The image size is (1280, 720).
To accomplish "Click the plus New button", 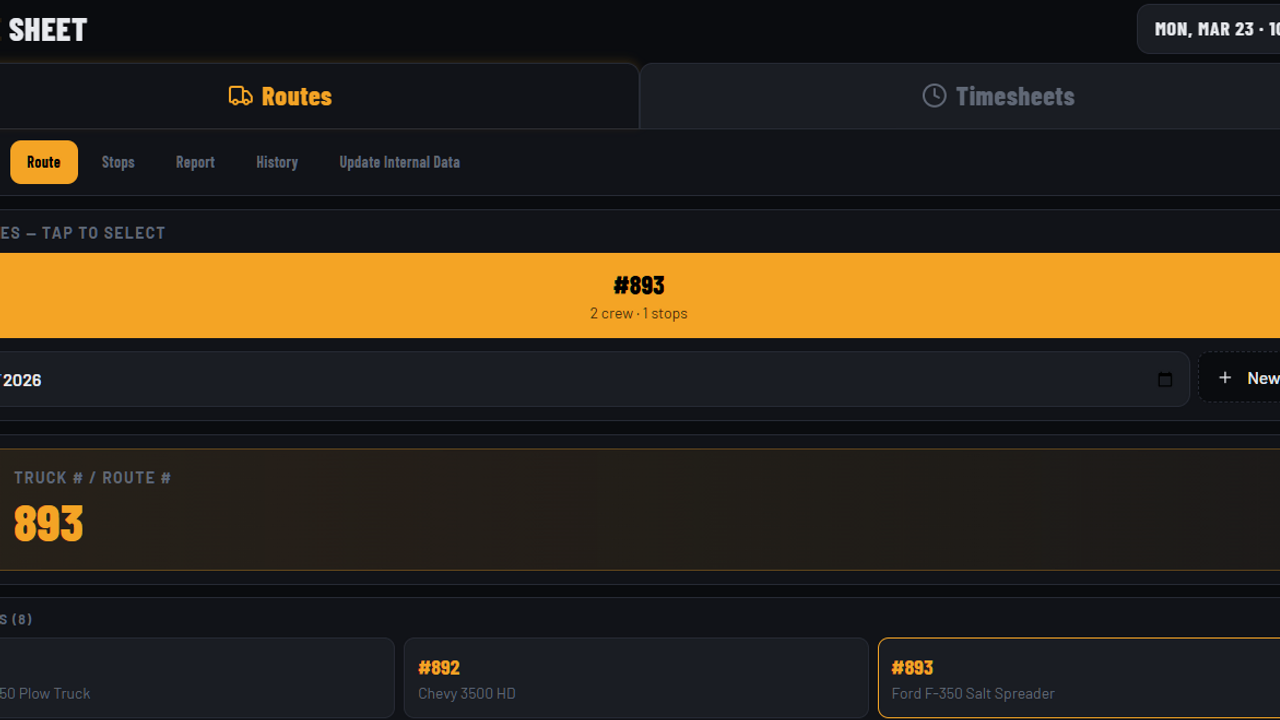I will (x=1240, y=377).
